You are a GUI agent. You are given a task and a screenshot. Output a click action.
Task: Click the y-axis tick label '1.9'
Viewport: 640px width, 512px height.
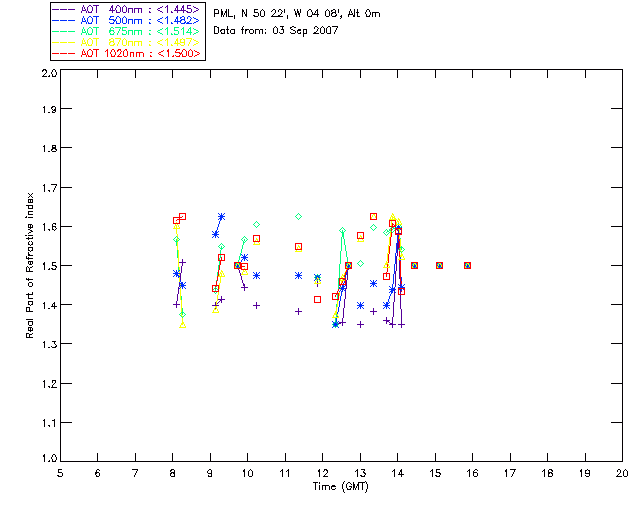pyautogui.click(x=49, y=109)
